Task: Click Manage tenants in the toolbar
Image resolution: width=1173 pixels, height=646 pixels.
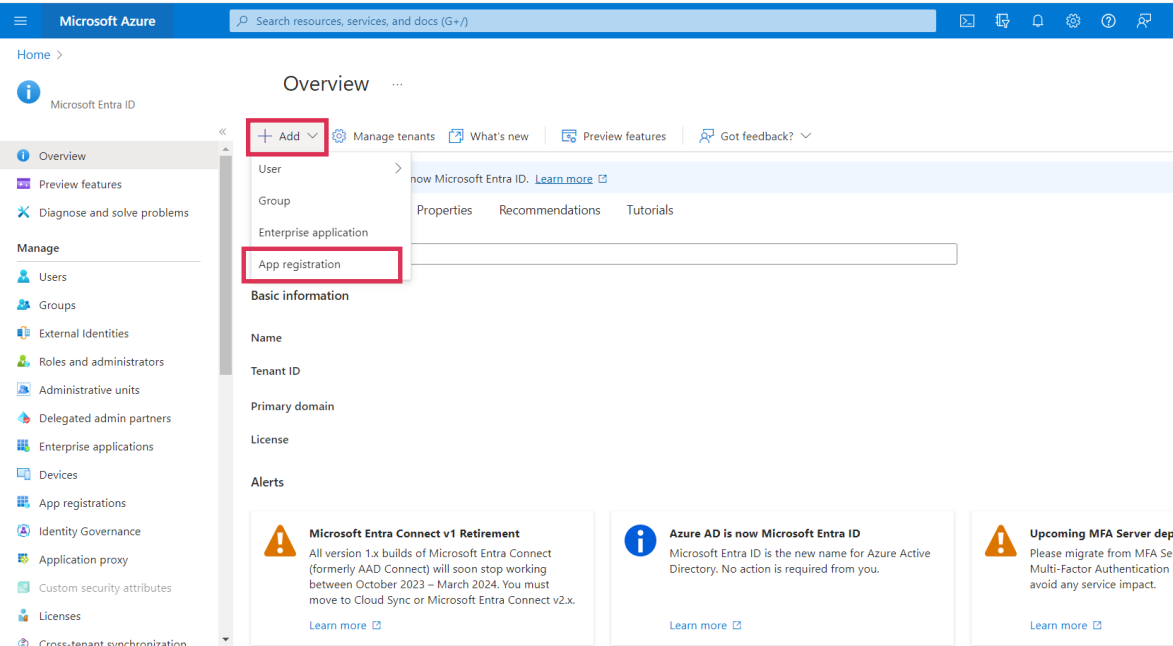Action: click(x=393, y=136)
